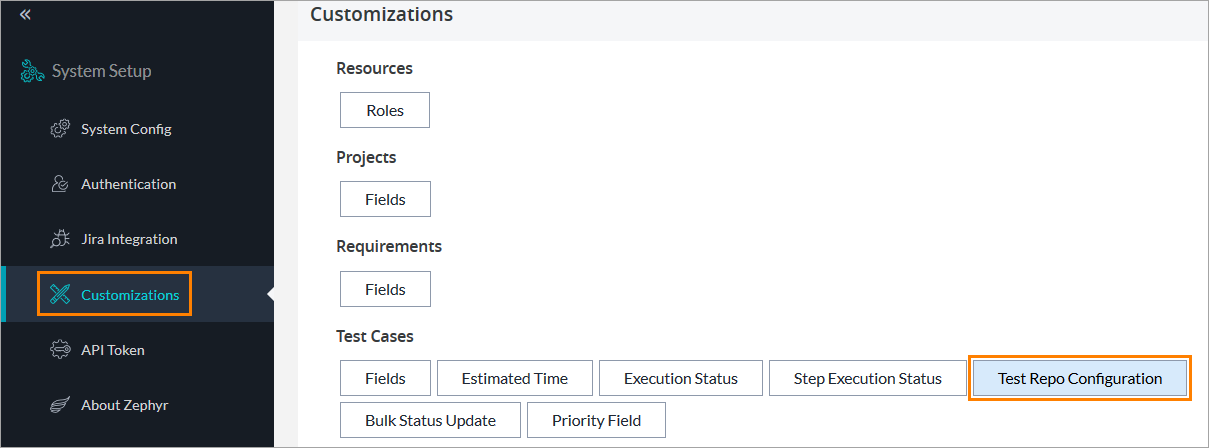Open the Priority Field customization
This screenshot has width=1209, height=448.
pos(596,420)
